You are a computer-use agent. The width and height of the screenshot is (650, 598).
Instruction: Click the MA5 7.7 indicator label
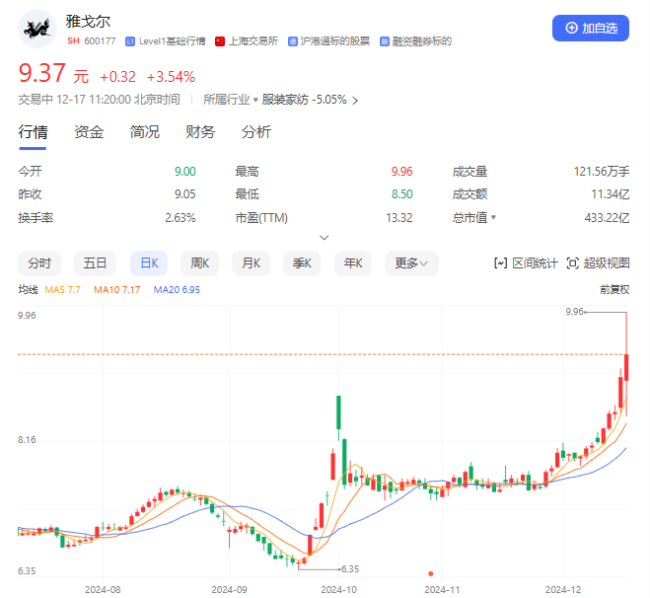(62, 290)
